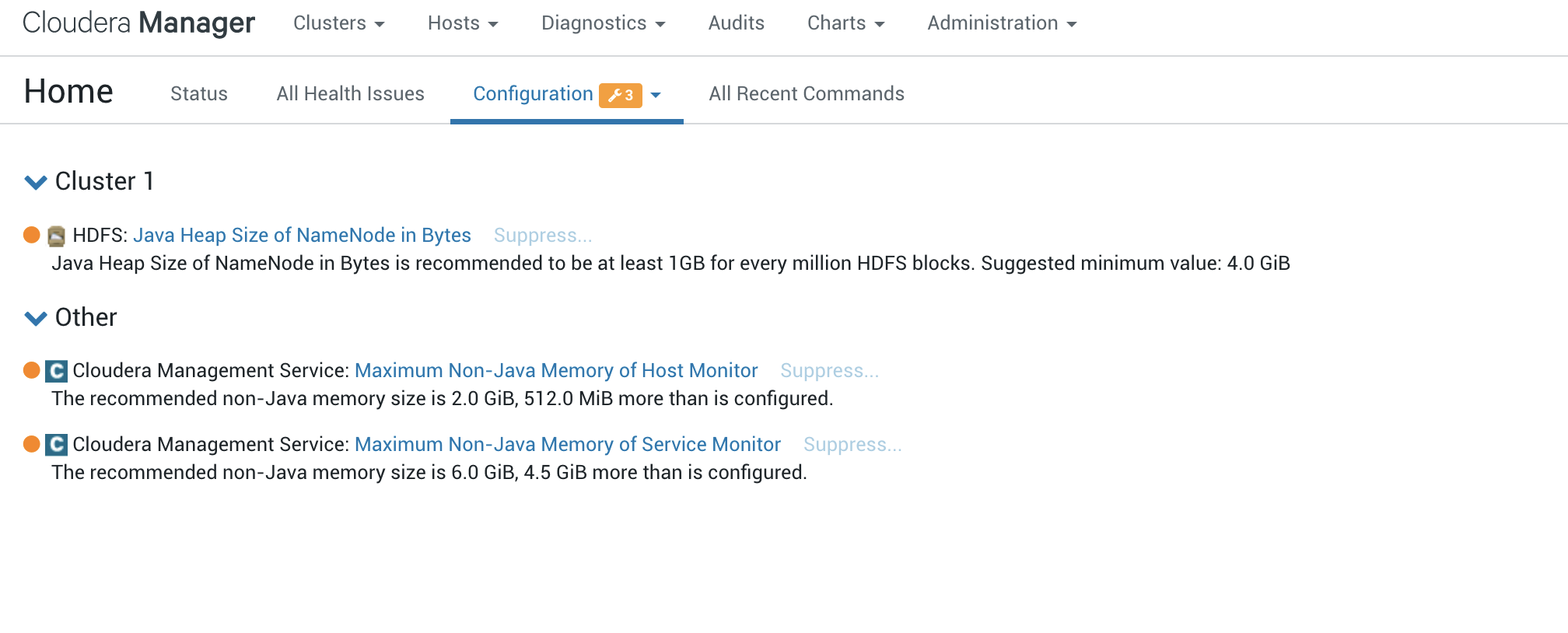The width and height of the screenshot is (1568, 633).
Task: Open Java Heap Size of NameNode link
Action: coord(302,235)
